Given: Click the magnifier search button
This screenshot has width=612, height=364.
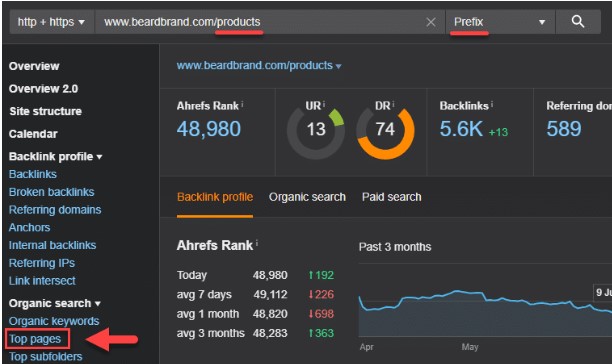Looking at the screenshot, I should pos(578,22).
